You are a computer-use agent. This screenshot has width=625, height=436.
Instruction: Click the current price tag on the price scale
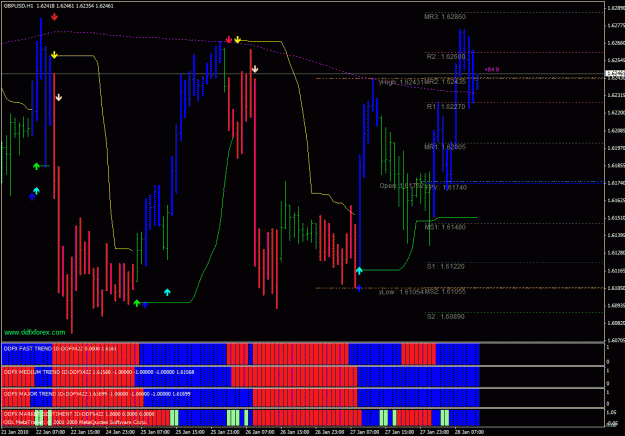615,73
